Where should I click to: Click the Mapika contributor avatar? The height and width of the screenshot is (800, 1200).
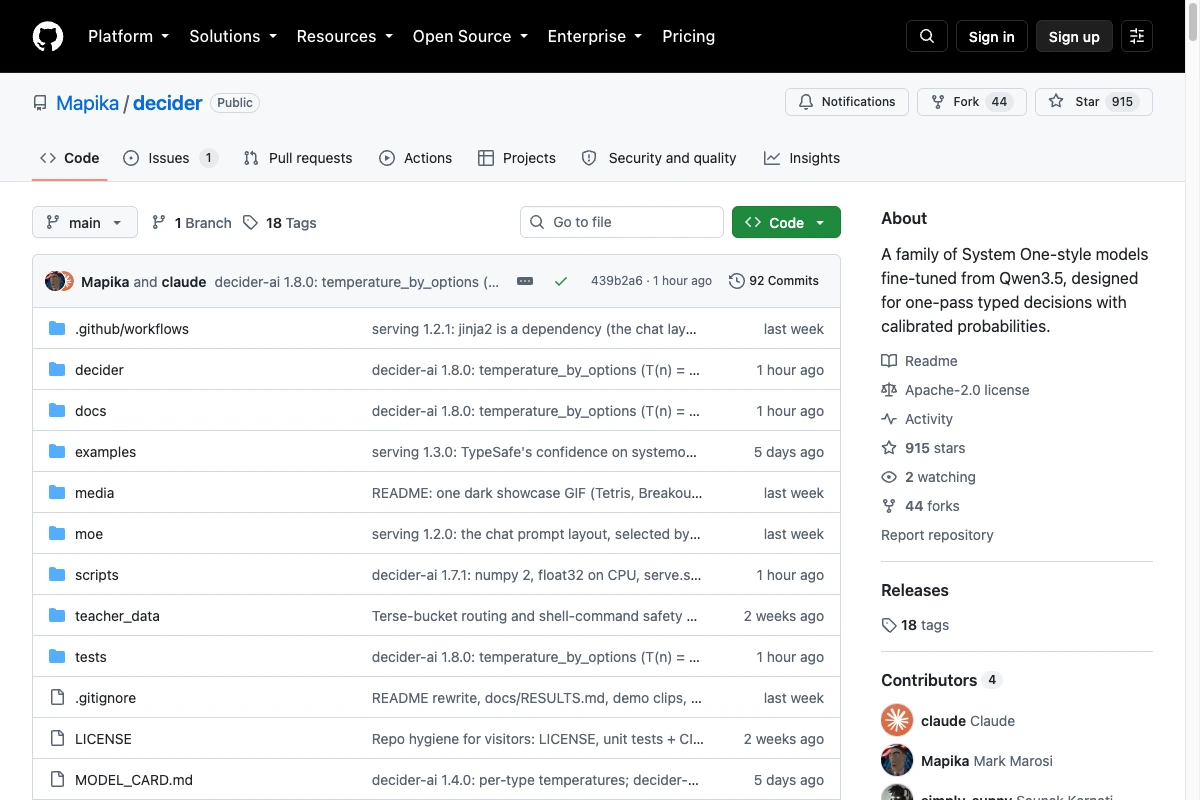pos(897,760)
